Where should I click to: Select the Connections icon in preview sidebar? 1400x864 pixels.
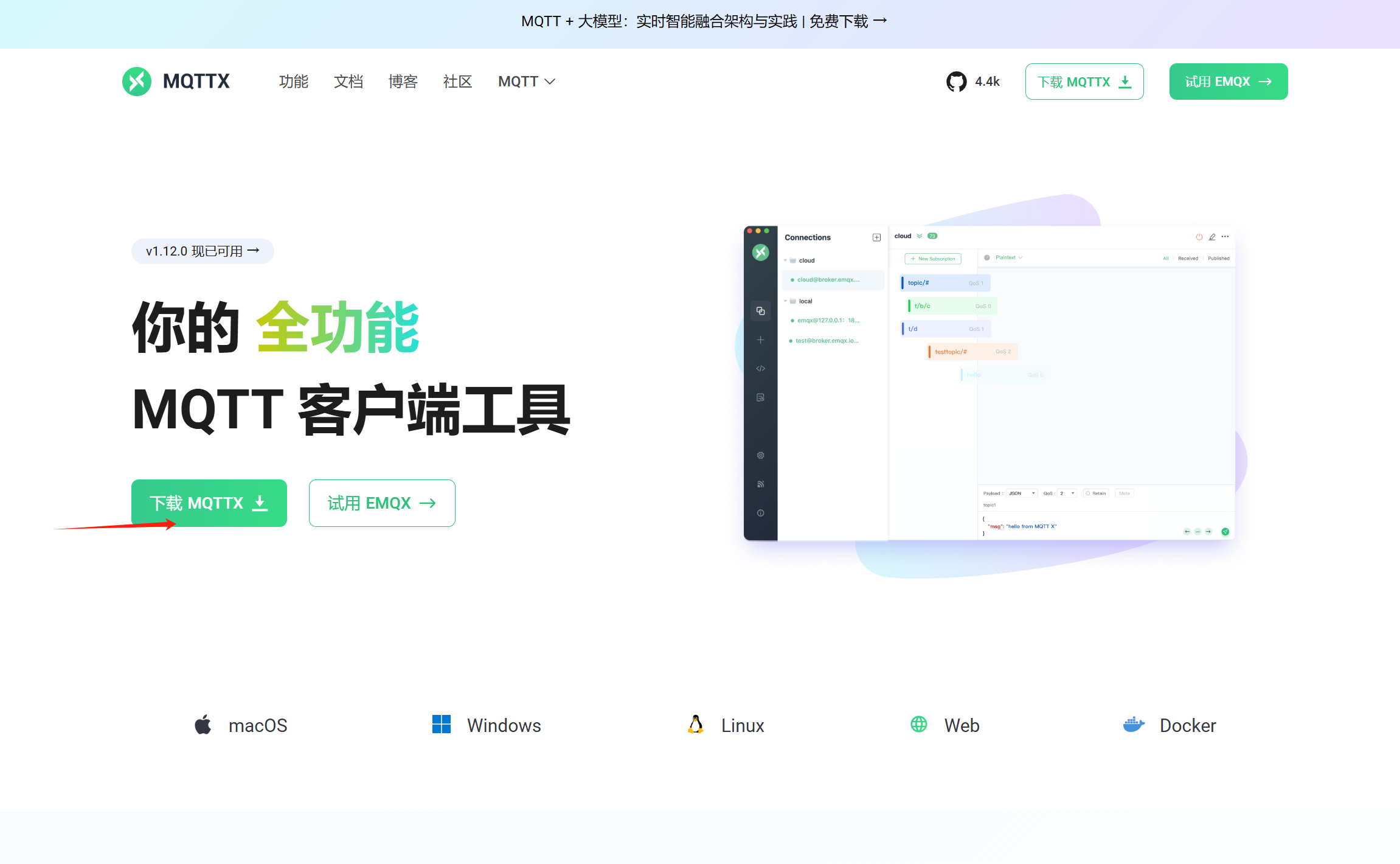coord(760,311)
